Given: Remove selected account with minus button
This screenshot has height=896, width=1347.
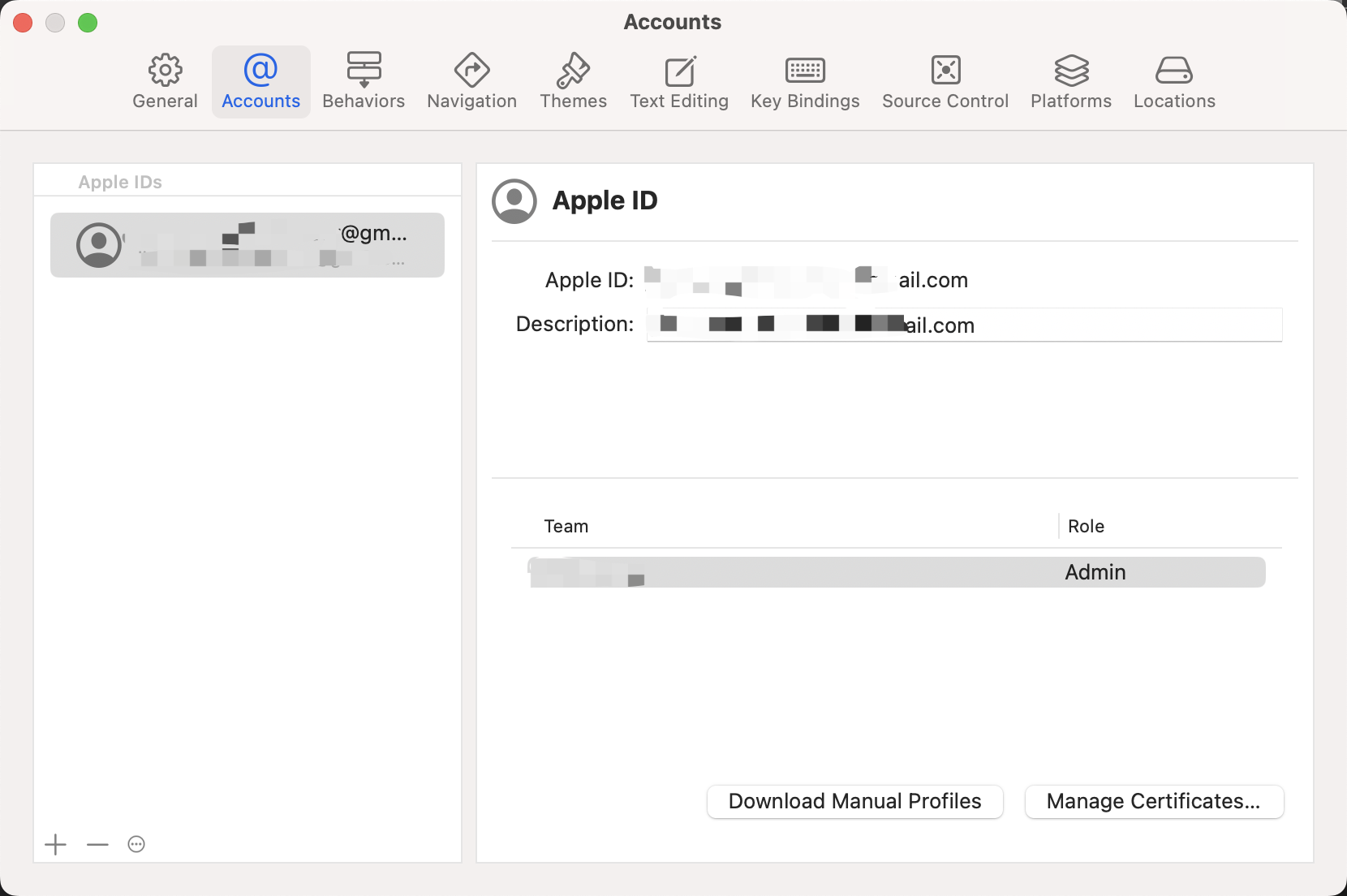Looking at the screenshot, I should tap(97, 844).
